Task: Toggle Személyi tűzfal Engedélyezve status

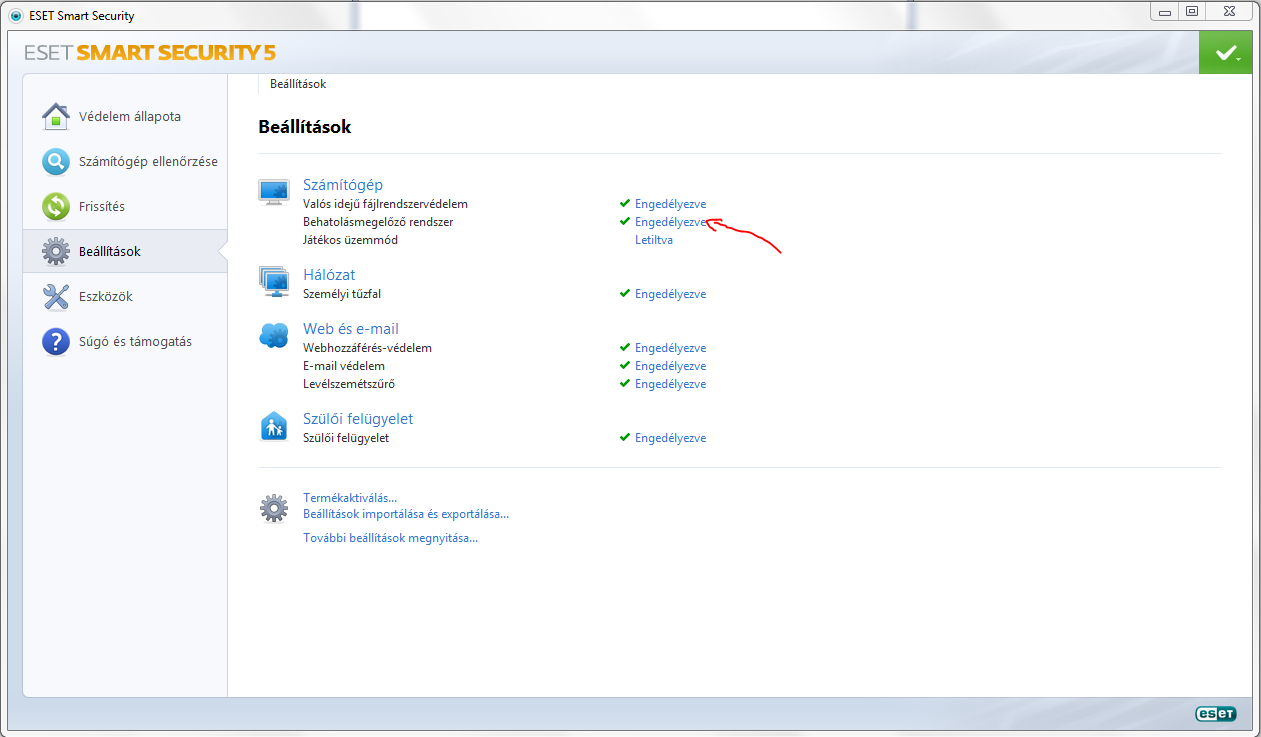Action: click(670, 294)
